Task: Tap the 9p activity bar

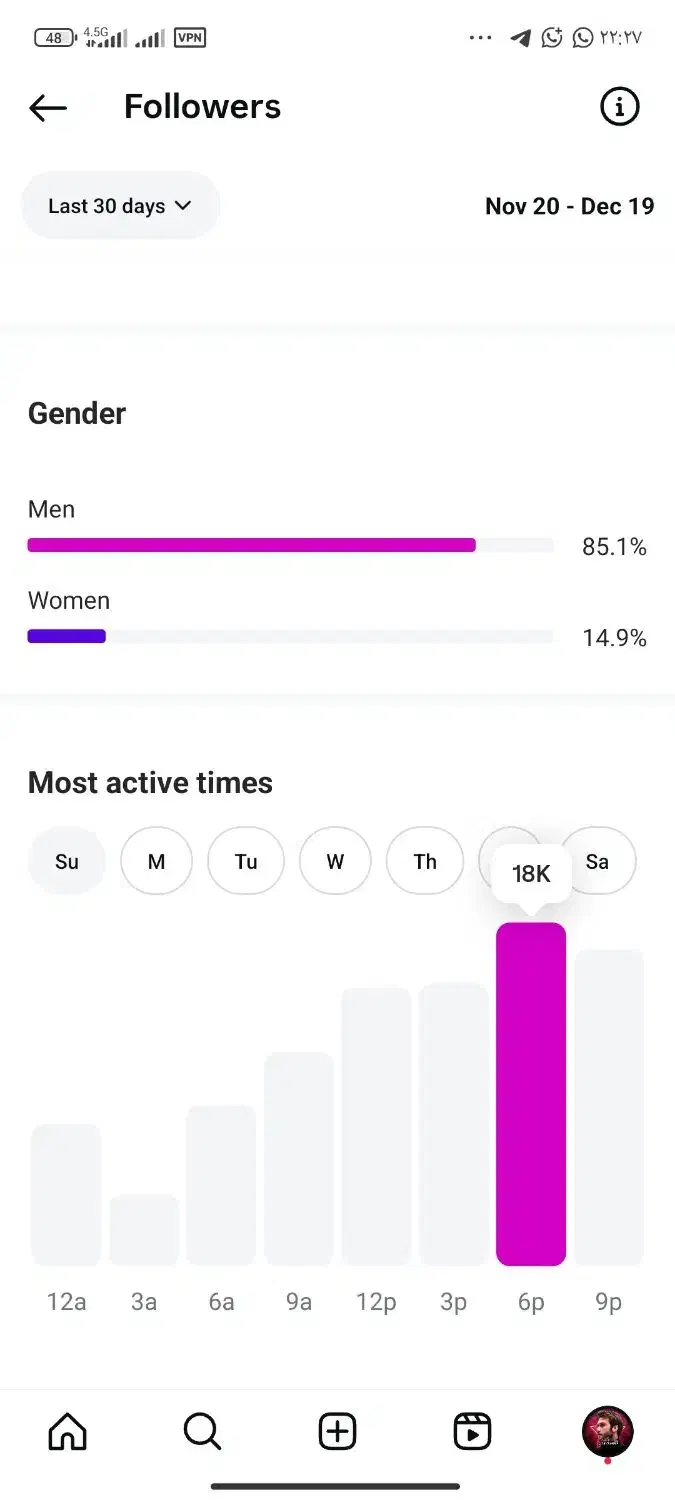Action: (x=608, y=1107)
